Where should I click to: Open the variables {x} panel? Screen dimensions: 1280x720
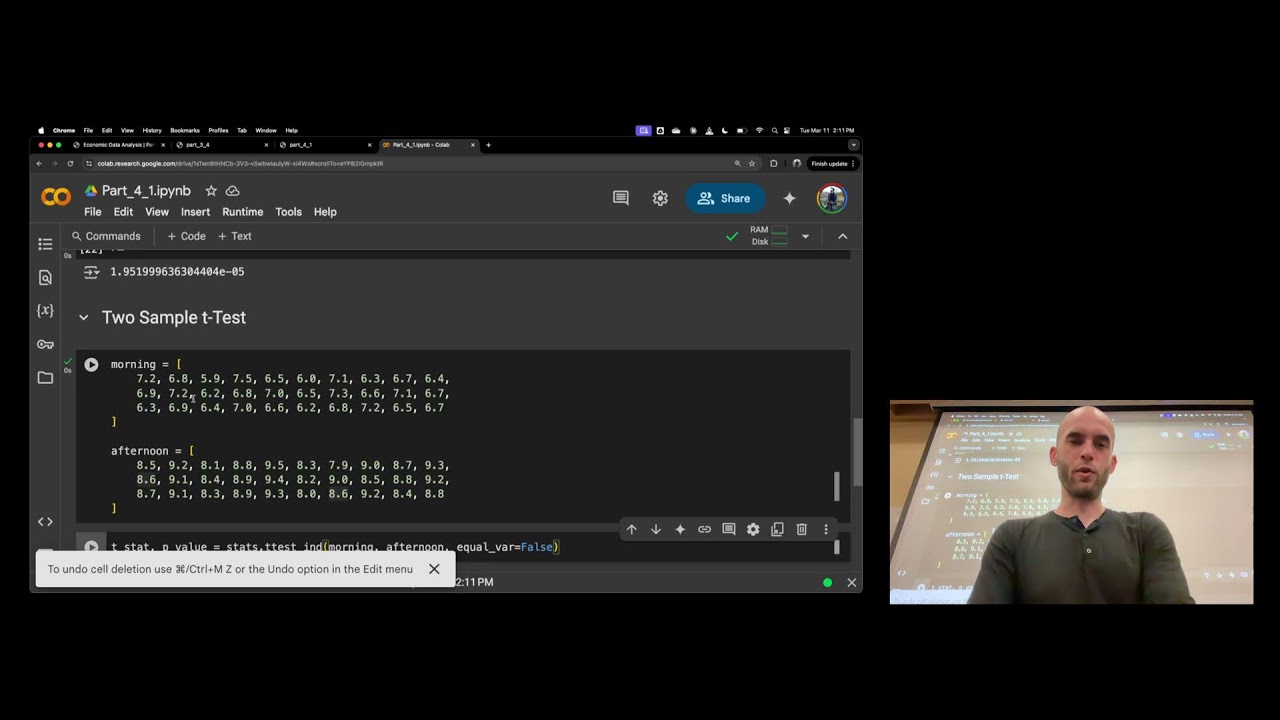(45, 311)
